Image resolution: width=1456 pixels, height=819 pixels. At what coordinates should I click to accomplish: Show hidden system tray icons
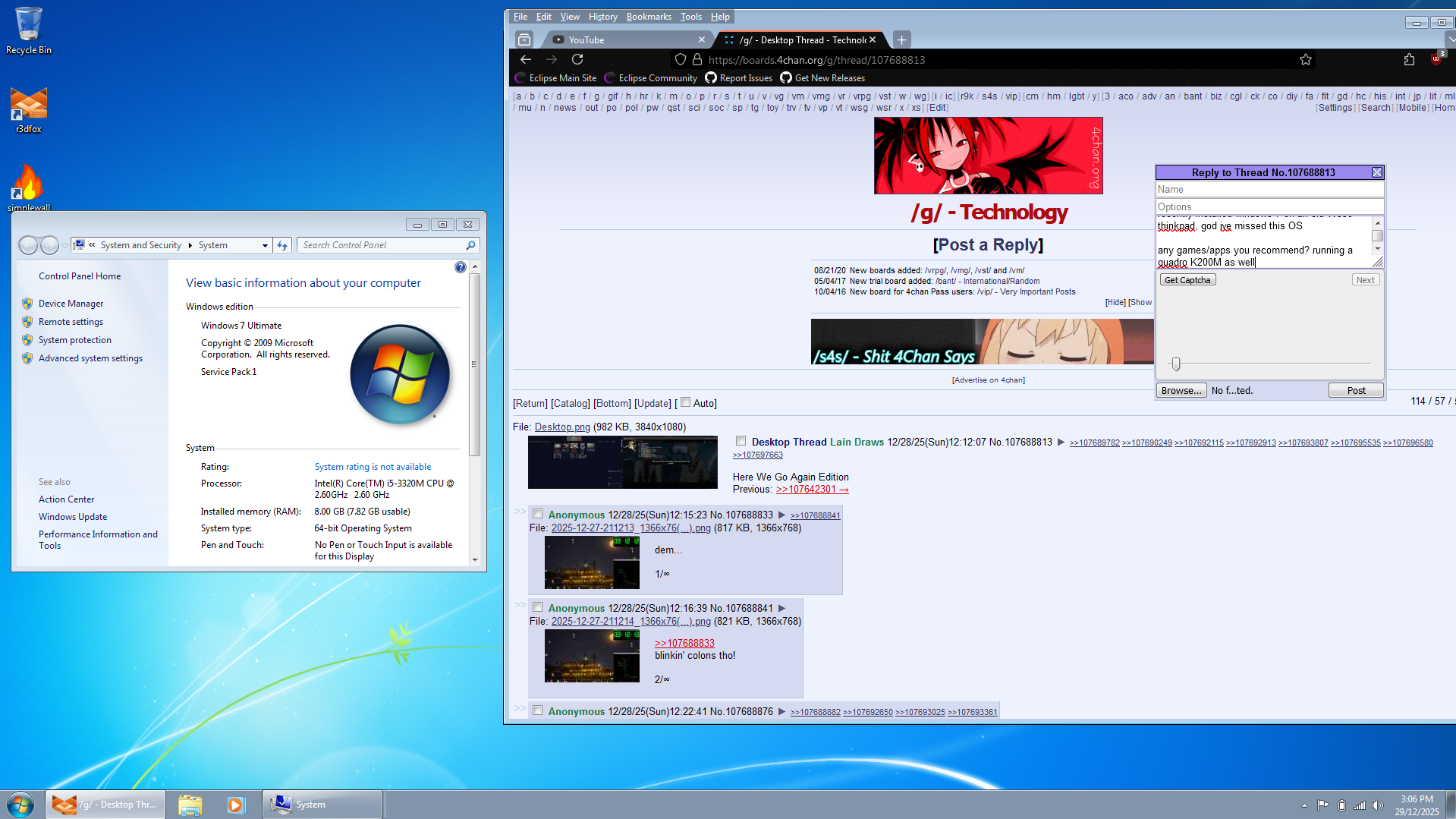(x=1304, y=805)
